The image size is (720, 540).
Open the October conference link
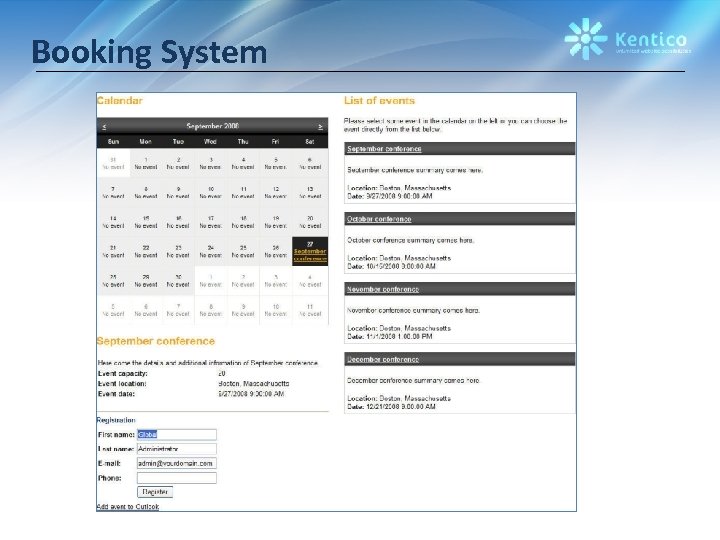pyautogui.click(x=379, y=219)
